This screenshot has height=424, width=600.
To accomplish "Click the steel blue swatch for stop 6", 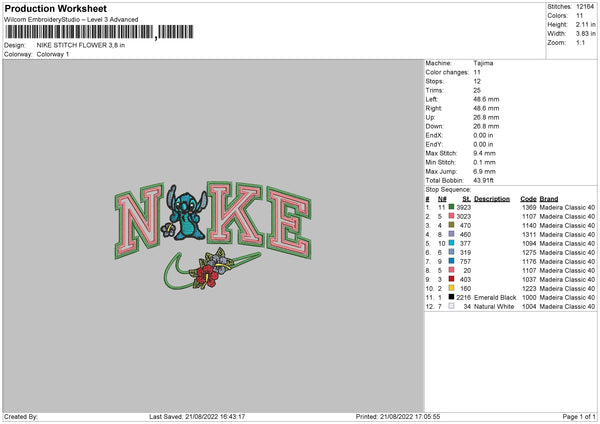I will pyautogui.click(x=452, y=252).
